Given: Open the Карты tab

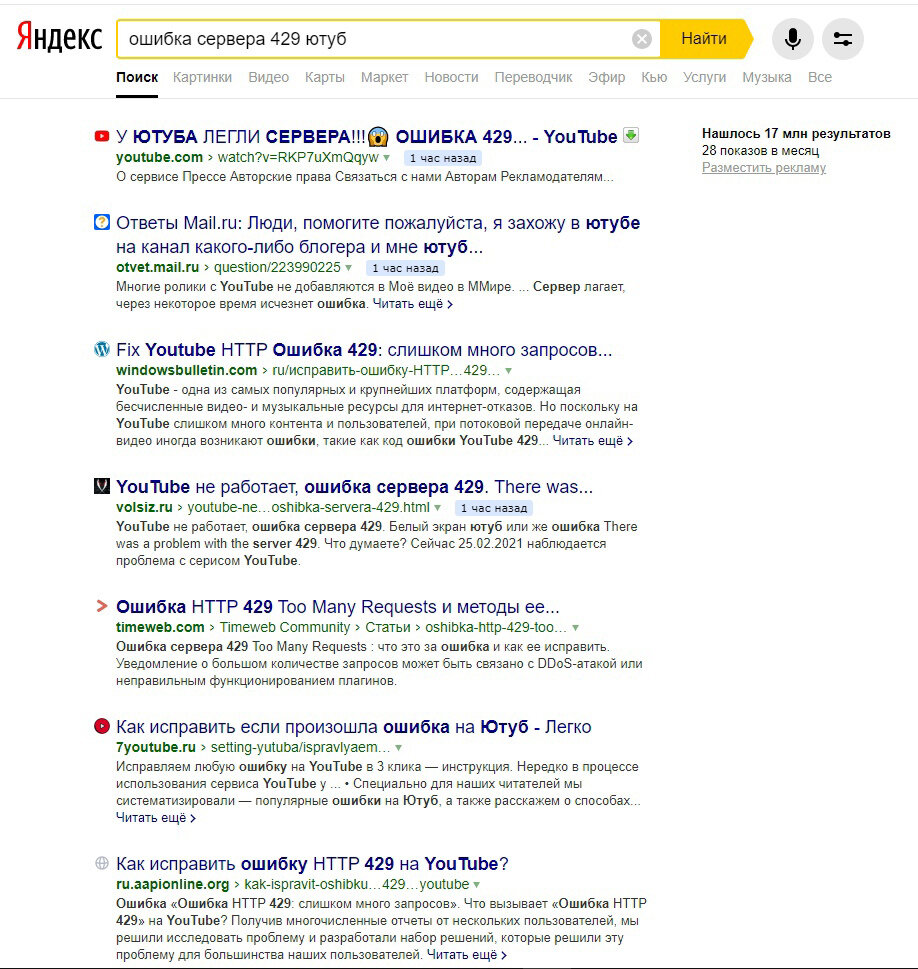Looking at the screenshot, I should pos(325,77).
